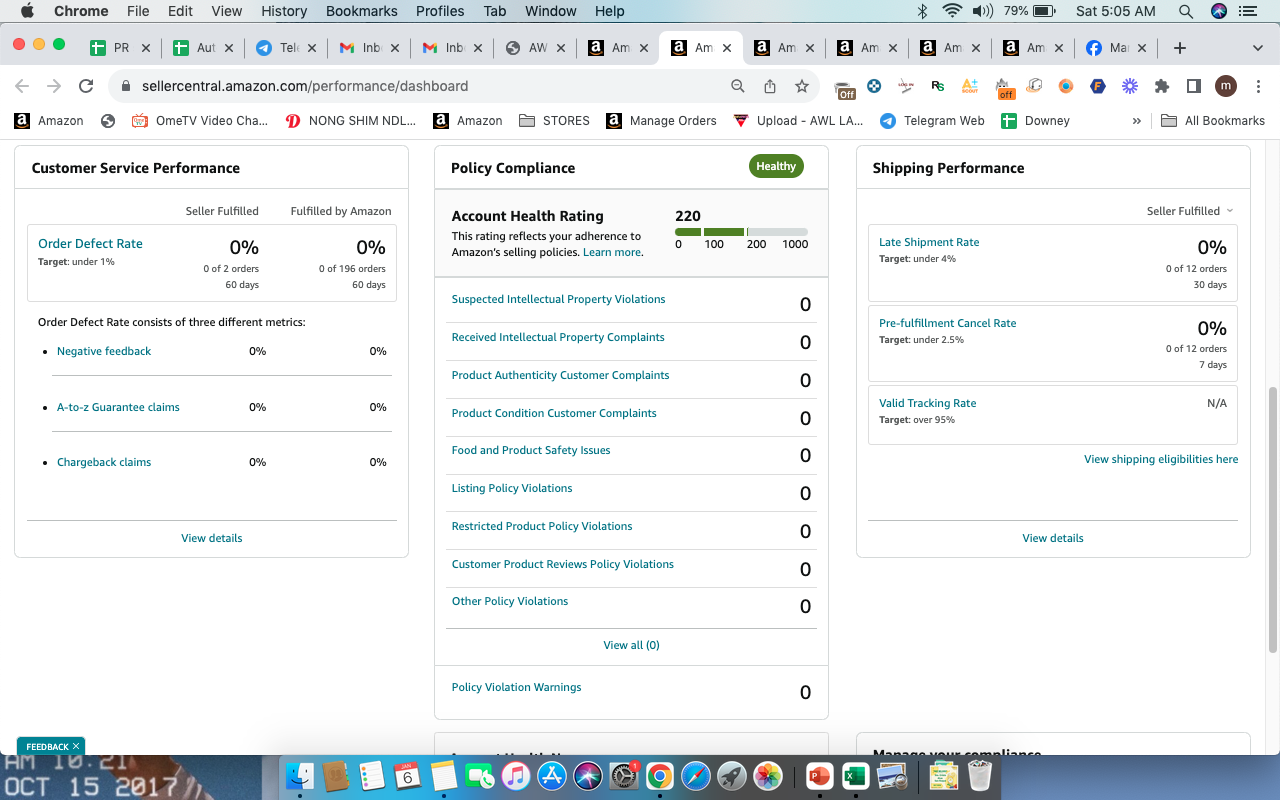1280x800 pixels.
Task: Click View shipping eligibilities here
Action: click(x=1161, y=459)
